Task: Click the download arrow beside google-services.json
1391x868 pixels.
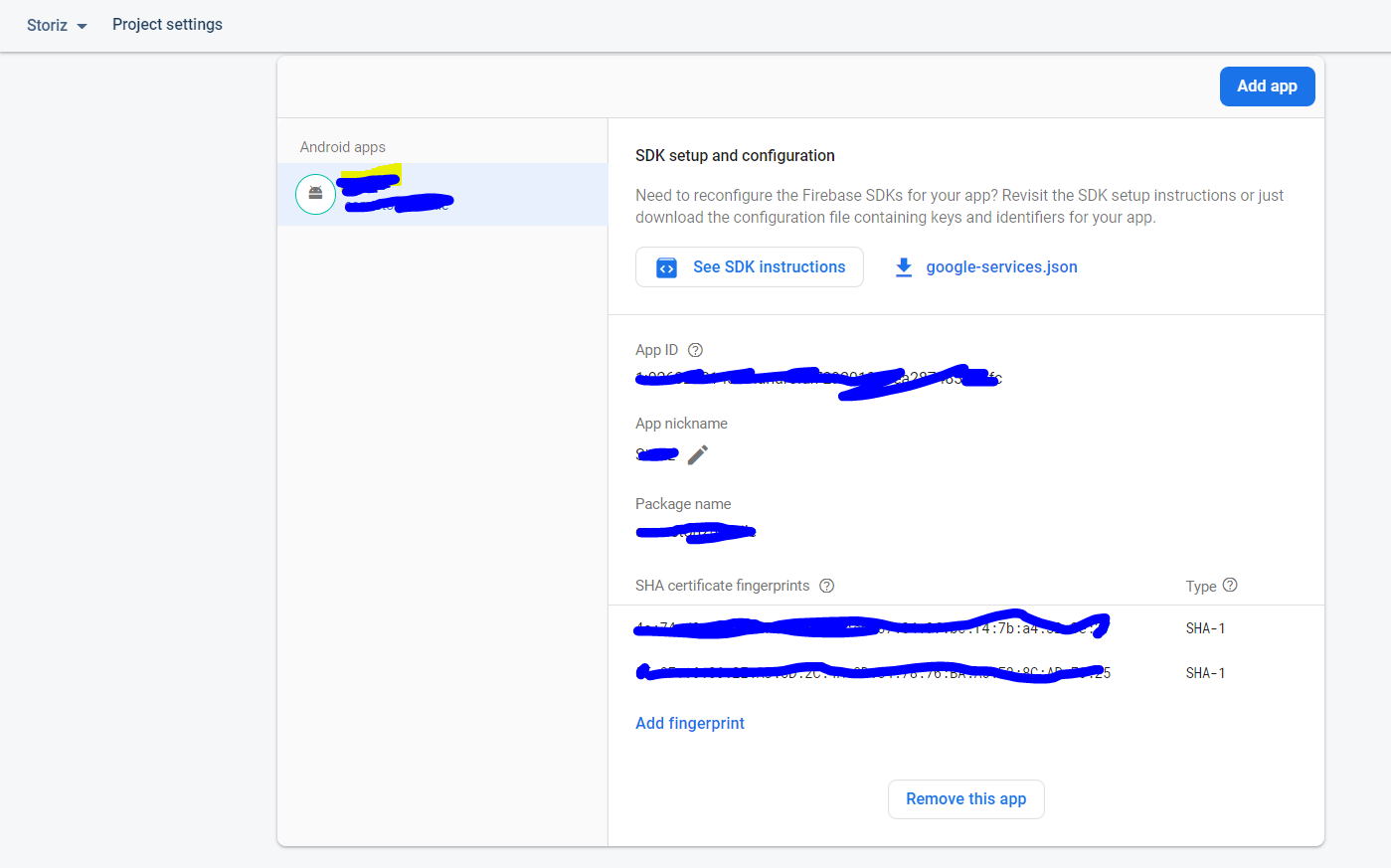Action: coord(903,266)
